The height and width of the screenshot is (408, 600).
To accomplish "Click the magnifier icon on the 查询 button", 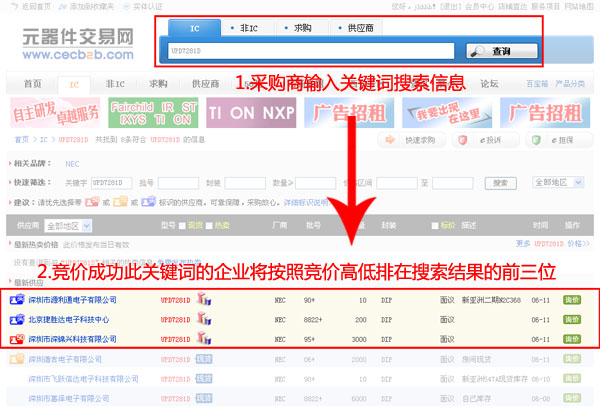I will (x=476, y=50).
